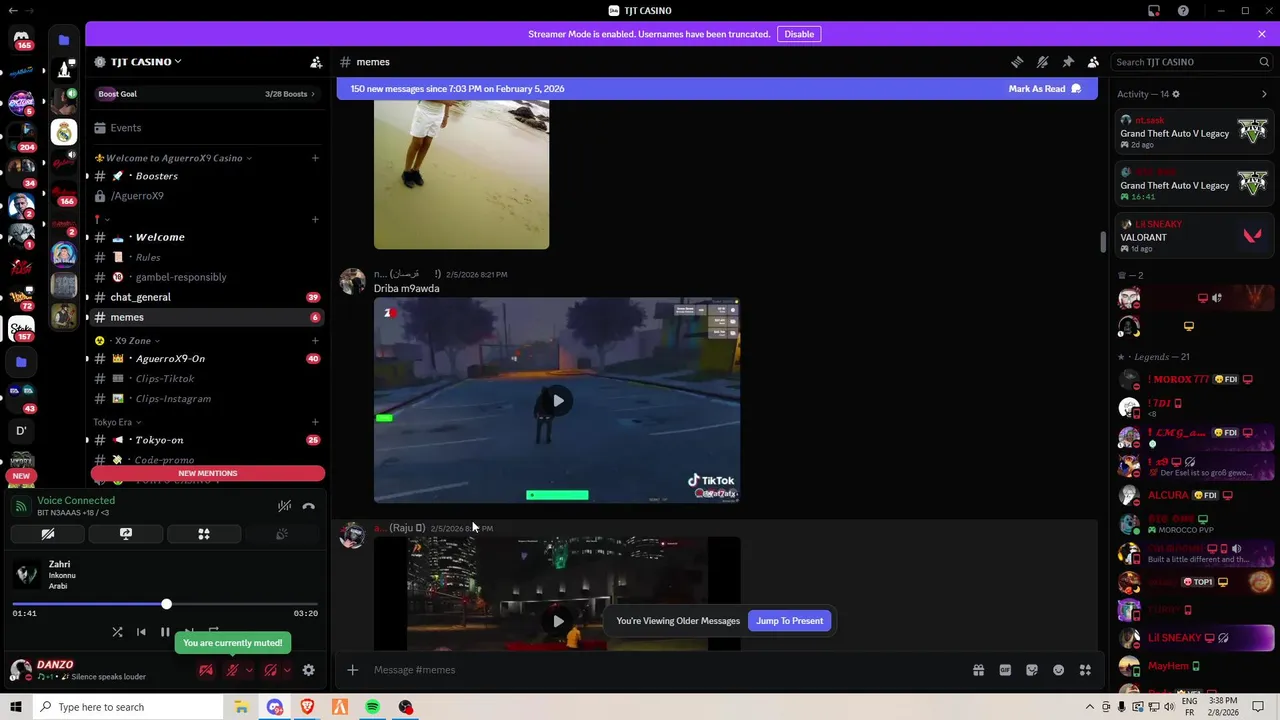Viewport: 1280px width, 720px height.
Task: Toggle shuffle on the music player
Action: 117,632
